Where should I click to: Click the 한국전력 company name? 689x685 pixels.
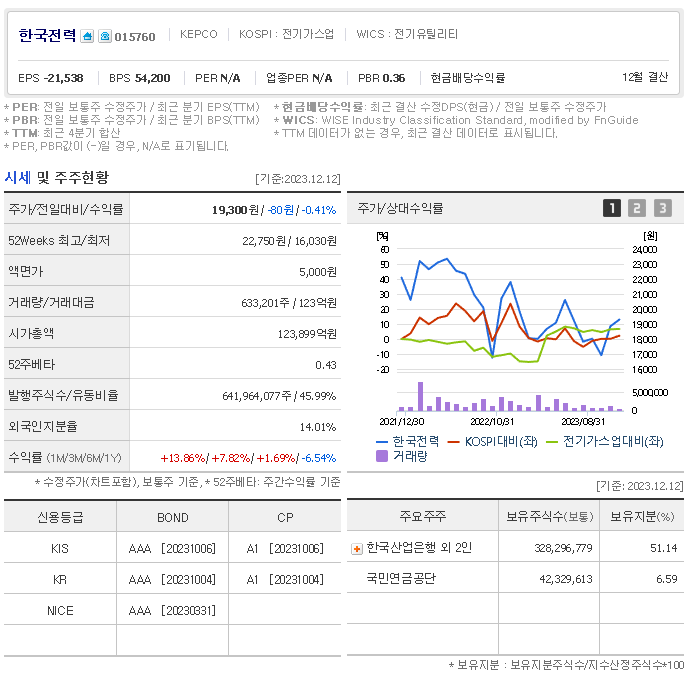click(x=47, y=35)
